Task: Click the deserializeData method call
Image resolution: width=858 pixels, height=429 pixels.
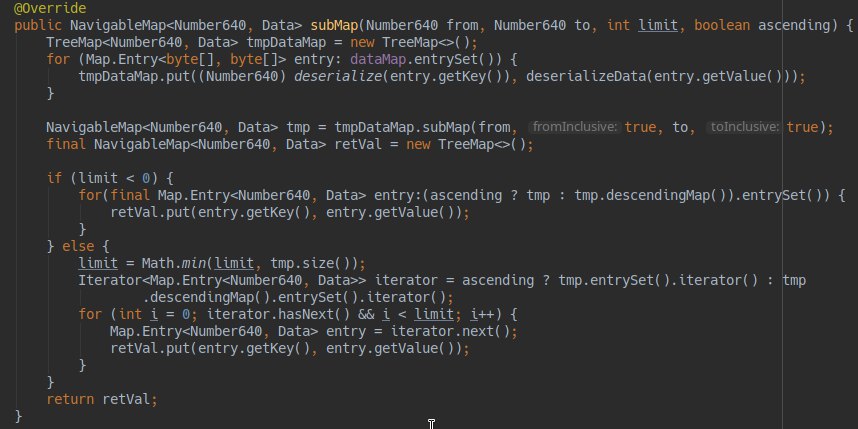Action: [586, 76]
